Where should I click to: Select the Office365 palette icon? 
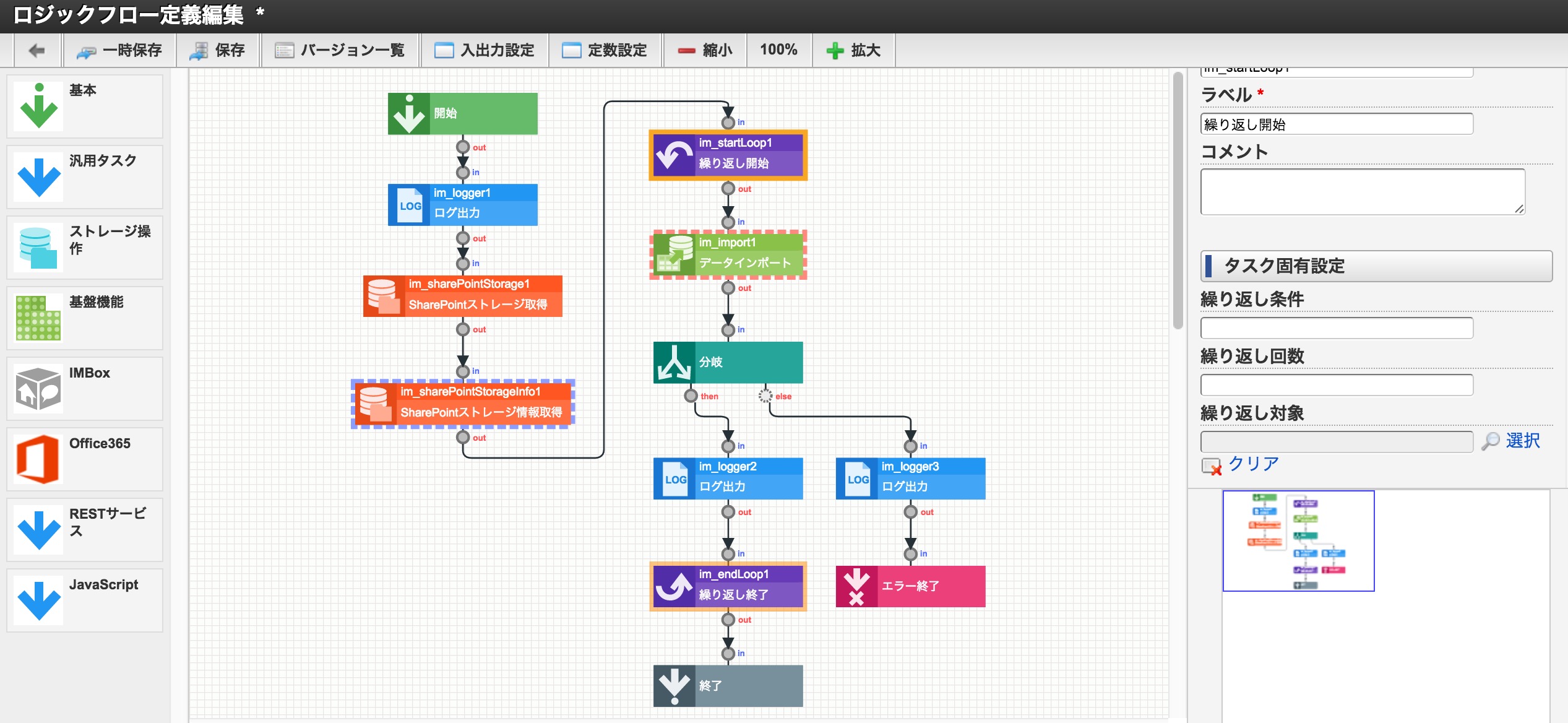pos(38,459)
